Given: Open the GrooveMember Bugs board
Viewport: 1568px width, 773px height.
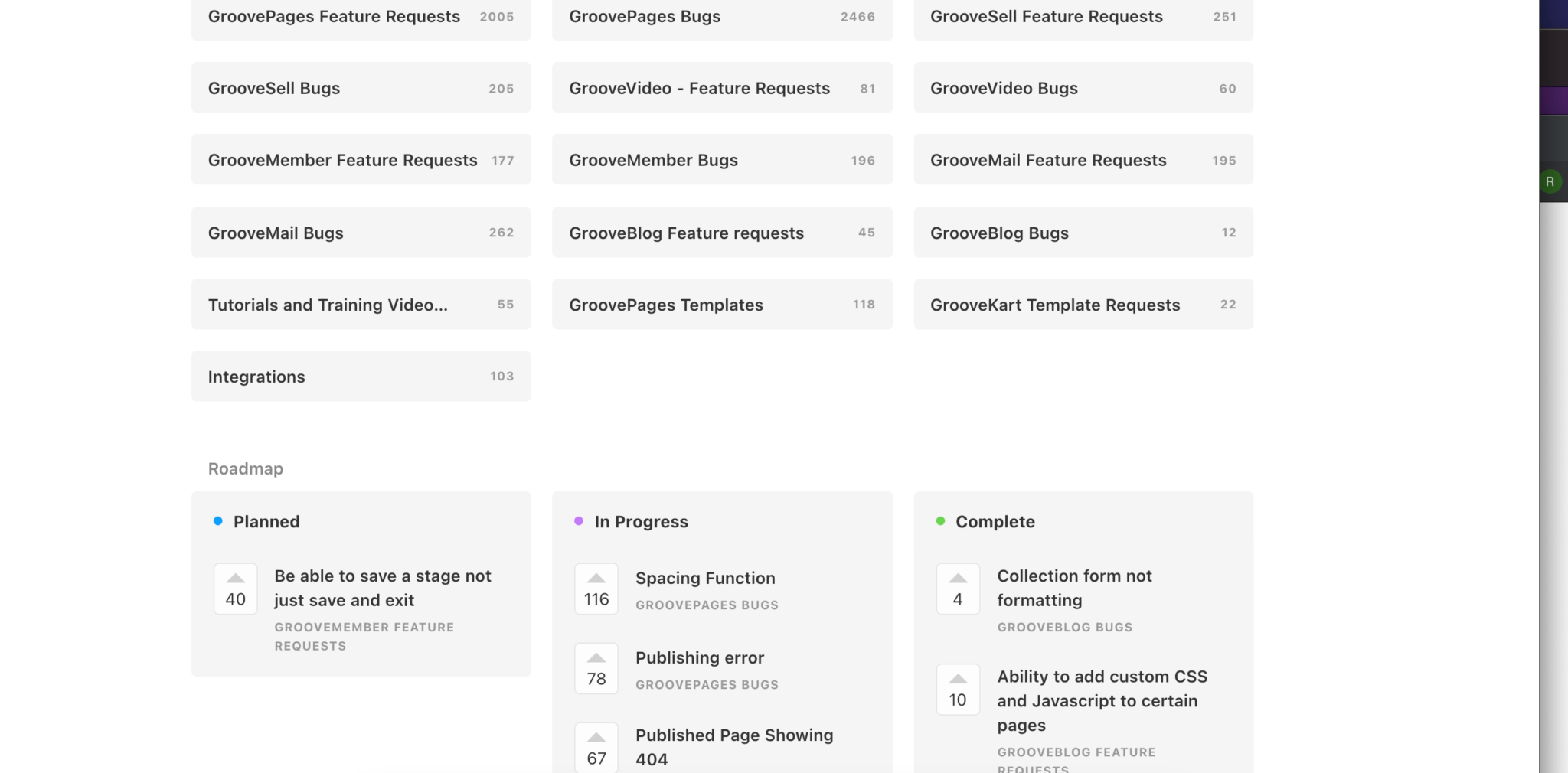Looking at the screenshot, I should click(722, 159).
